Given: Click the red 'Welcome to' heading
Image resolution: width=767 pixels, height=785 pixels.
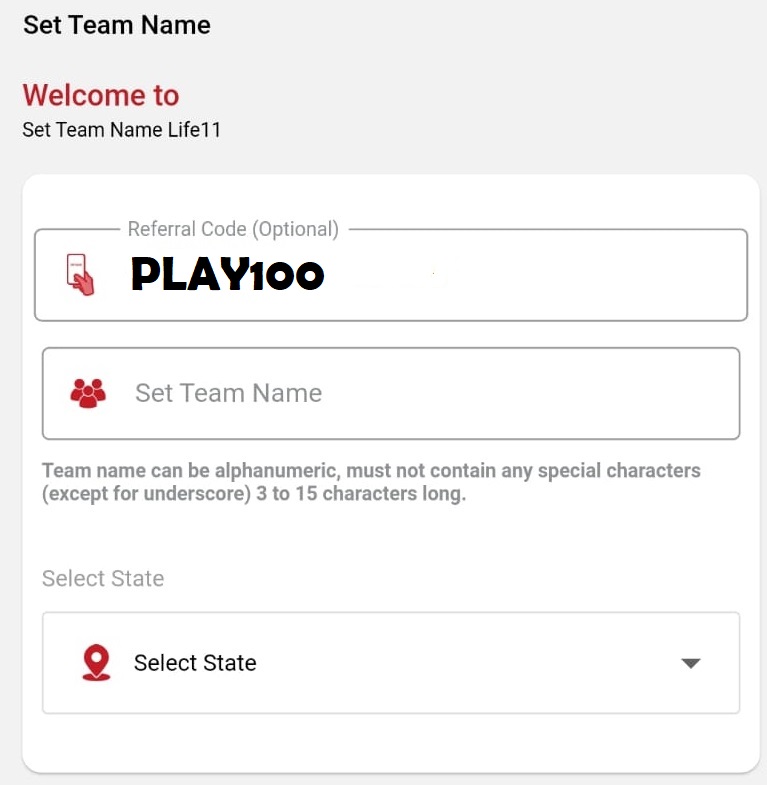Looking at the screenshot, I should point(101,95).
